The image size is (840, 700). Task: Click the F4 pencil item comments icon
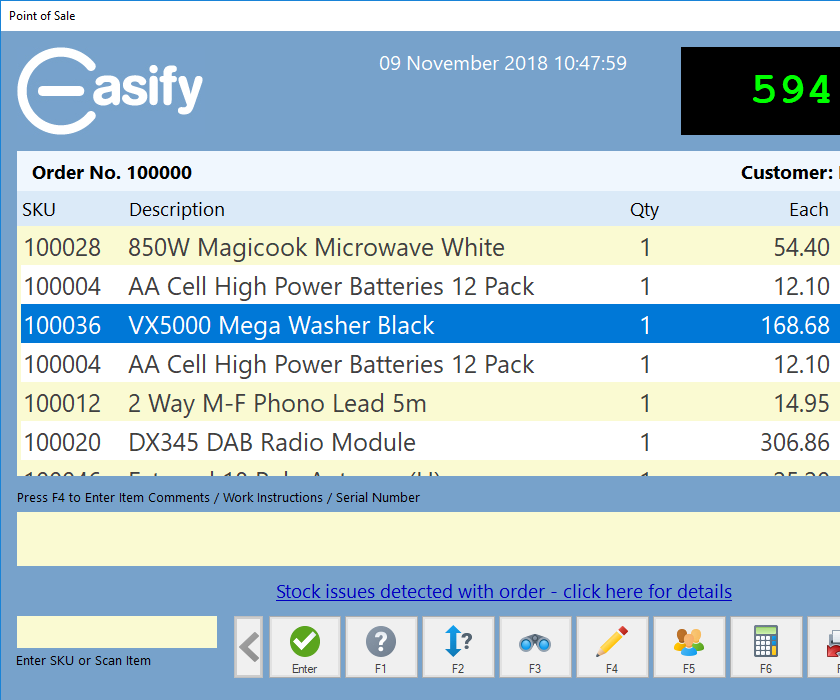coord(612,647)
